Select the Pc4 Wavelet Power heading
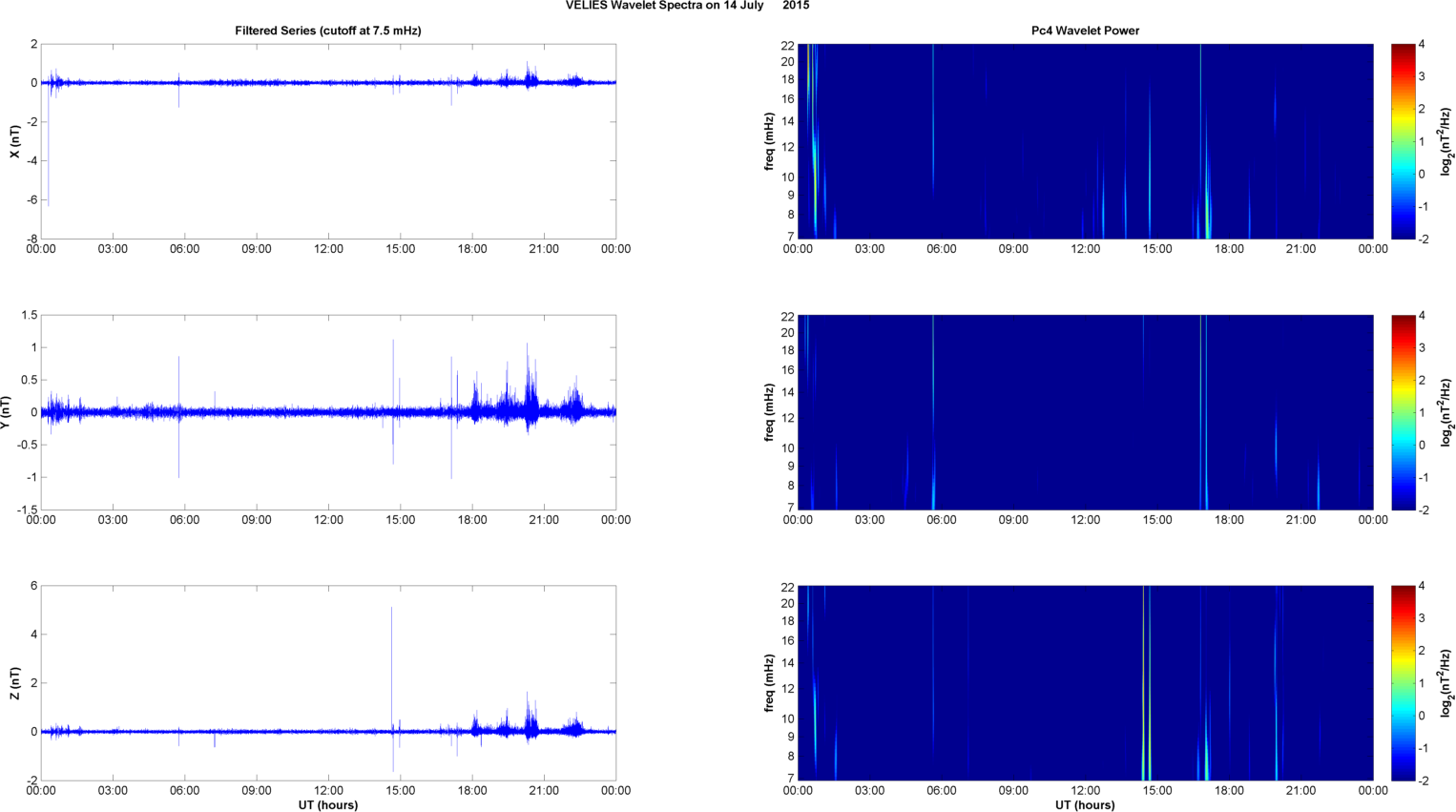 (x=1085, y=31)
